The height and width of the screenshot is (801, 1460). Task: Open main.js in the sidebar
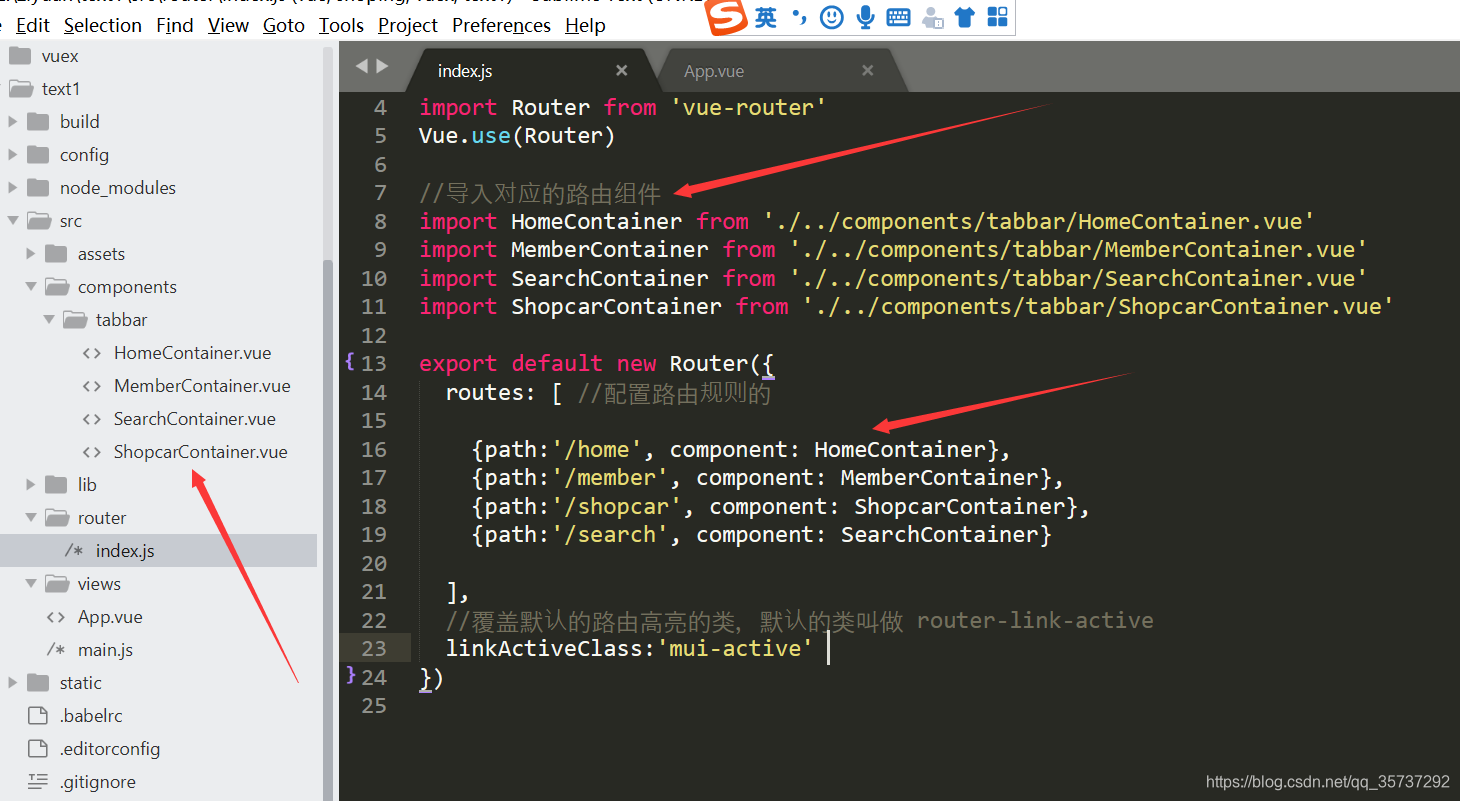(106, 650)
